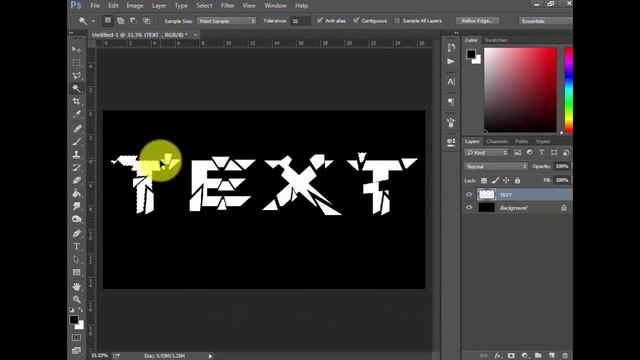Filter layers by adjustment layers
The height and width of the screenshot is (360, 640).
pos(529,152)
